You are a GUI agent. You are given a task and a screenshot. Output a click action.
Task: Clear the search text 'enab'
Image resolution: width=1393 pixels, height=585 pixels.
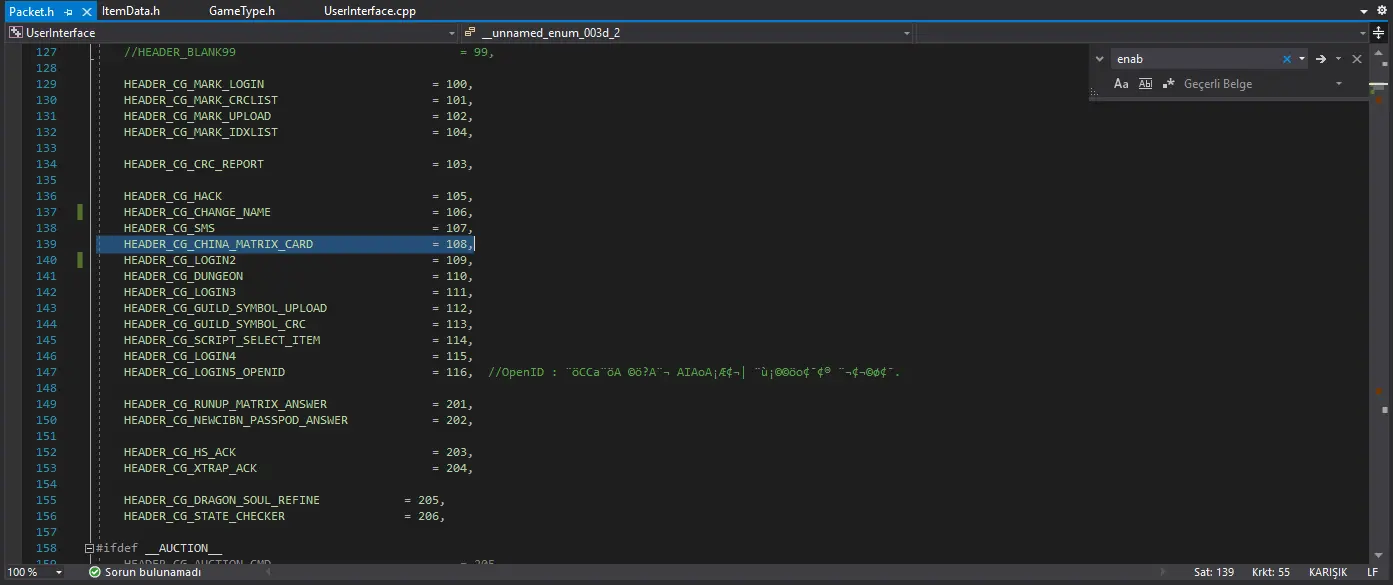pyautogui.click(x=1287, y=59)
